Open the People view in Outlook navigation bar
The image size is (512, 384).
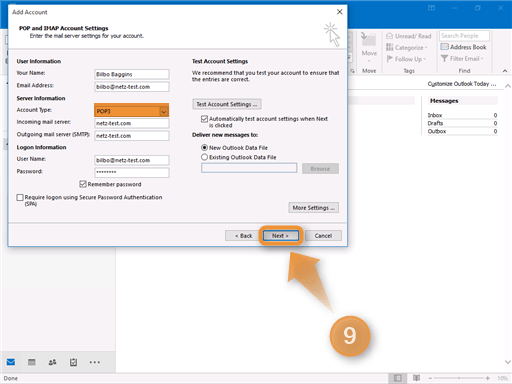pyautogui.click(x=52, y=362)
